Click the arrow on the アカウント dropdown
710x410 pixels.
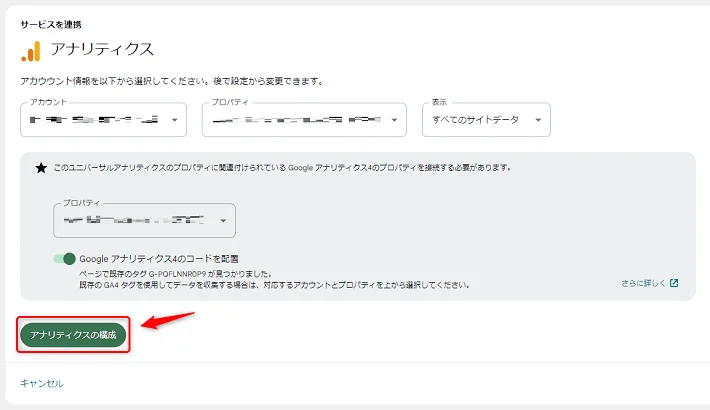pos(176,120)
